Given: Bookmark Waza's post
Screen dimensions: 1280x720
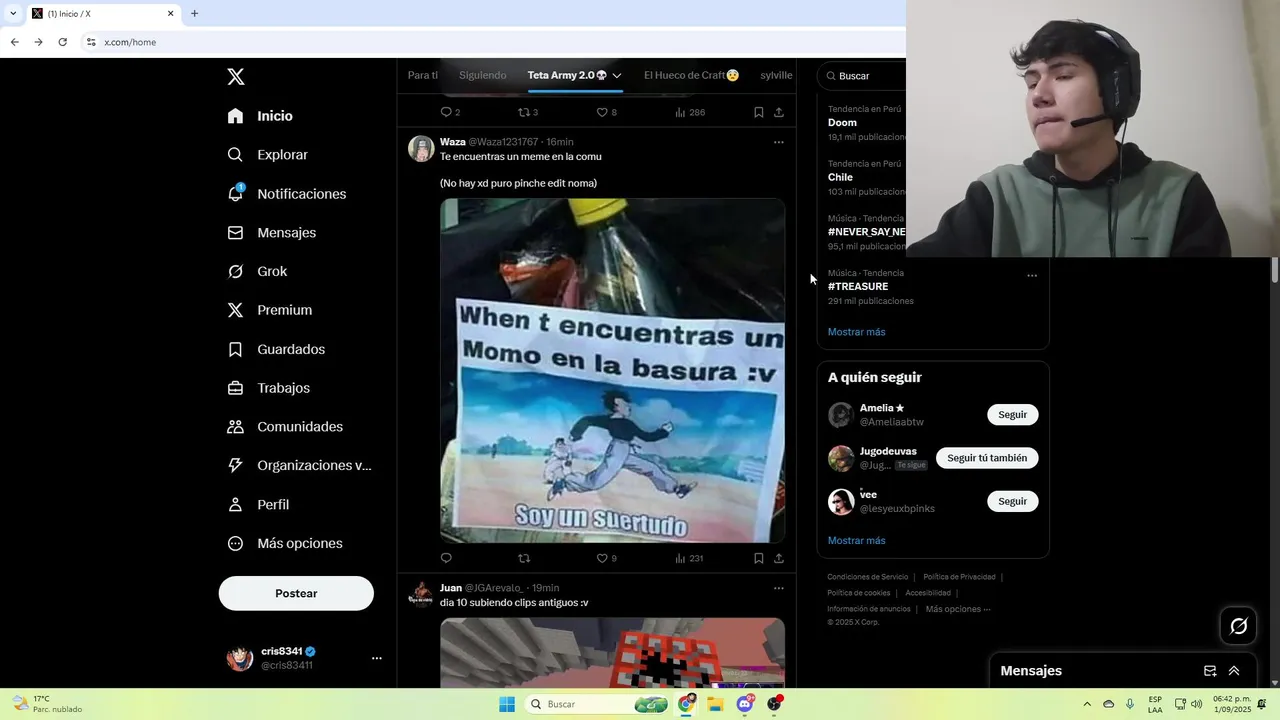Looking at the screenshot, I should 759,558.
